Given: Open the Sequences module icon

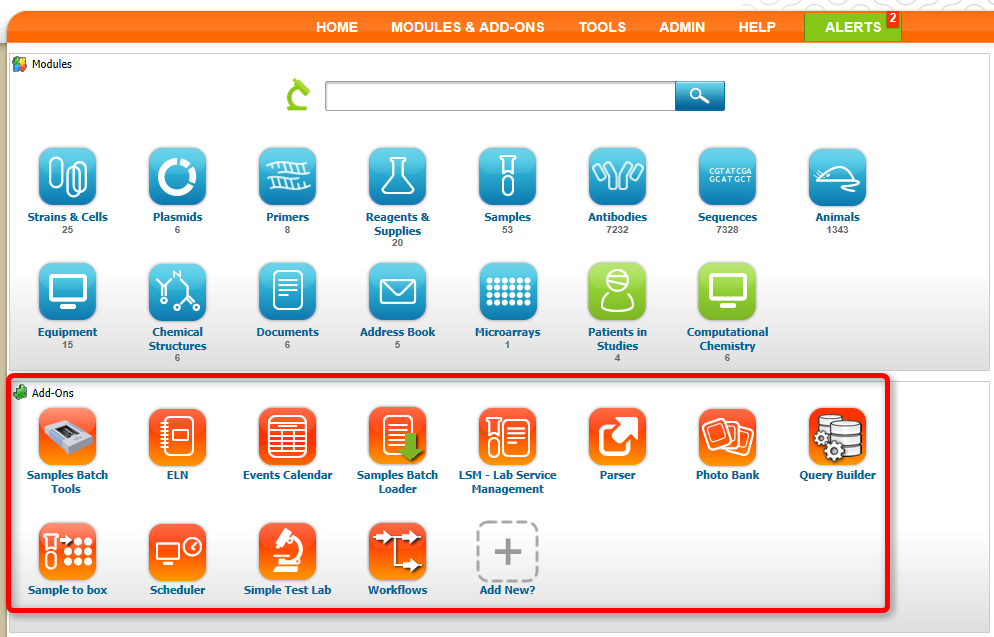Looking at the screenshot, I should (x=727, y=177).
